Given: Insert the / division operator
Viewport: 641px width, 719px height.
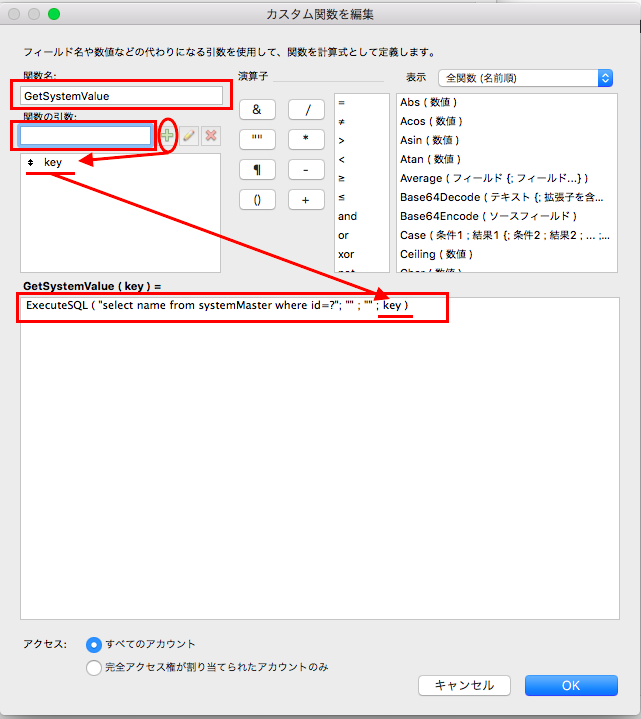Looking at the screenshot, I should pyautogui.click(x=306, y=110).
